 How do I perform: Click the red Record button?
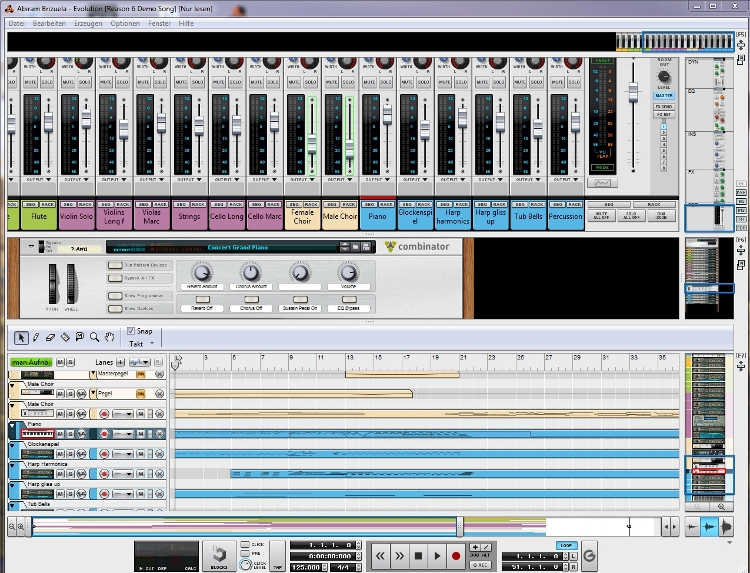point(456,554)
